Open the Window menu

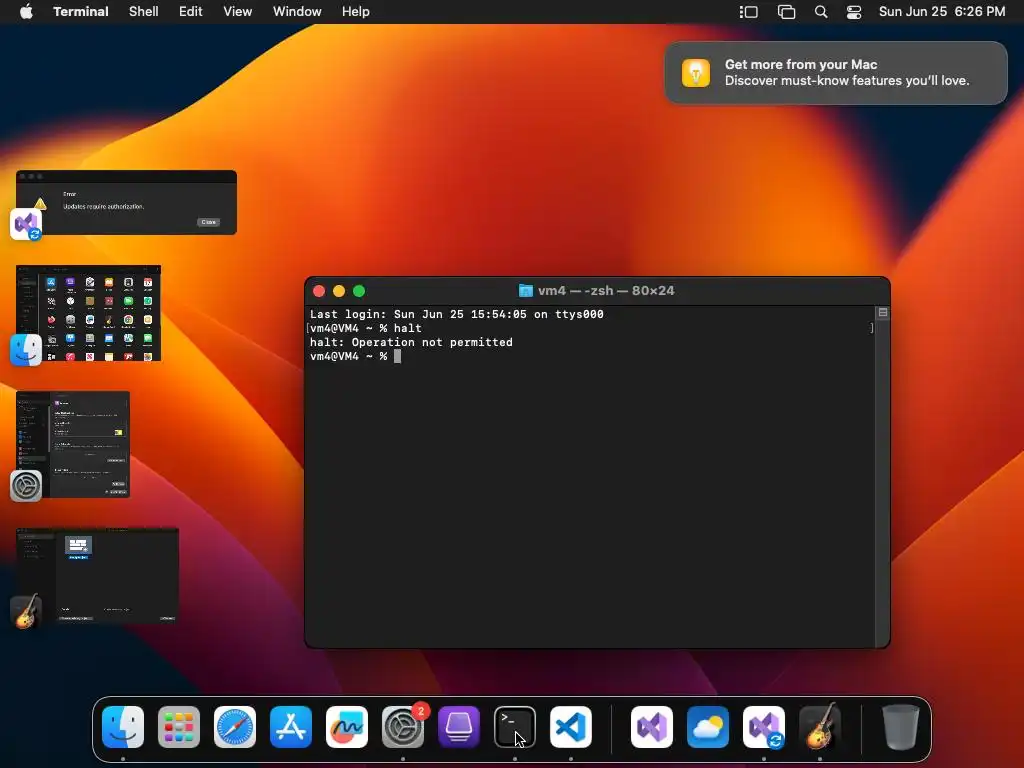pos(297,12)
